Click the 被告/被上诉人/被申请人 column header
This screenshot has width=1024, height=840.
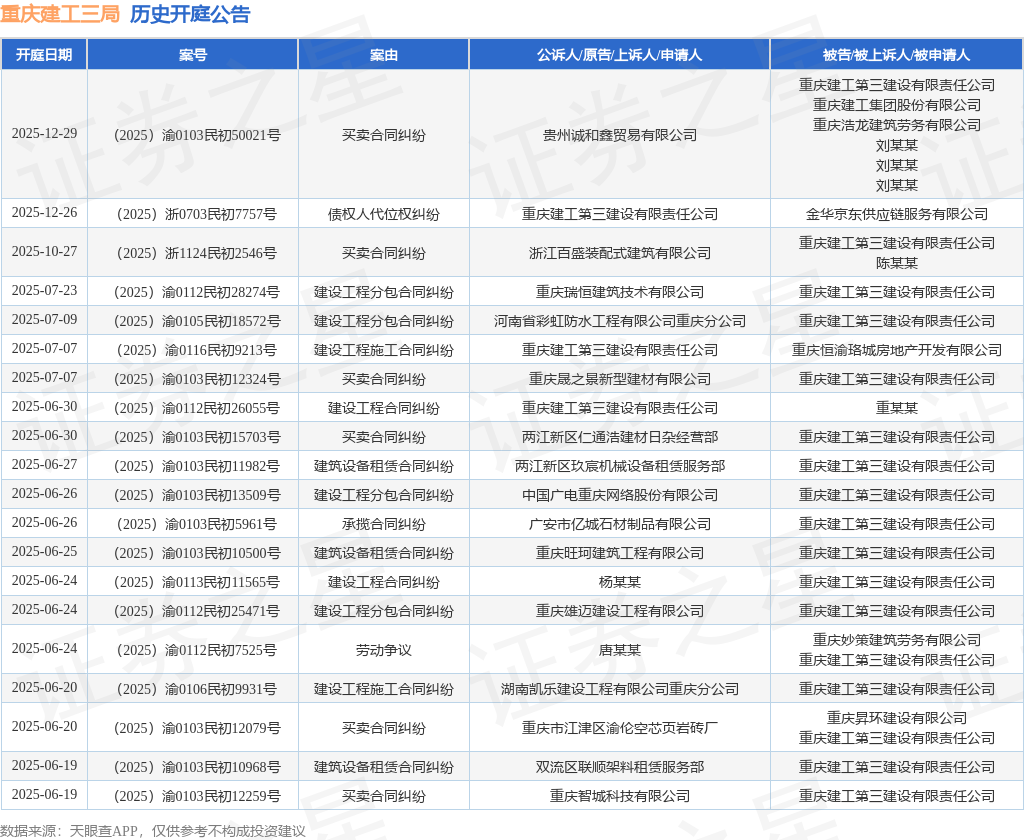897,55
